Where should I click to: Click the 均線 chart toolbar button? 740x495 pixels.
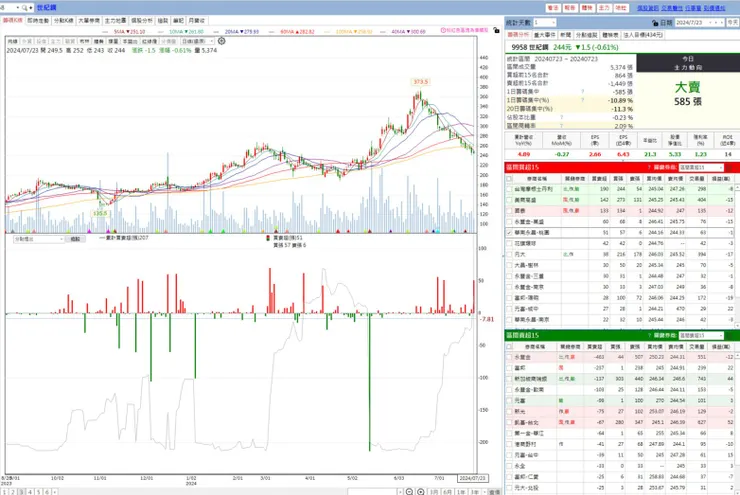pos(12,42)
